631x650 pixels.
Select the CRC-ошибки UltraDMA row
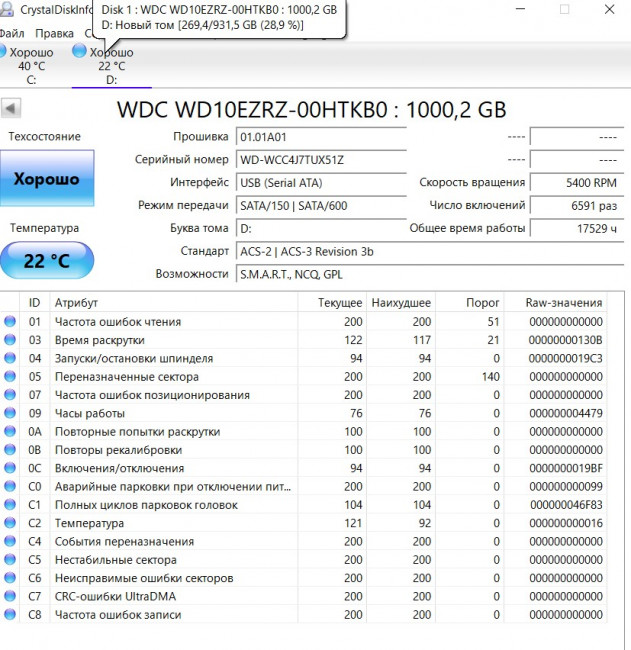pyautogui.click(x=303, y=596)
